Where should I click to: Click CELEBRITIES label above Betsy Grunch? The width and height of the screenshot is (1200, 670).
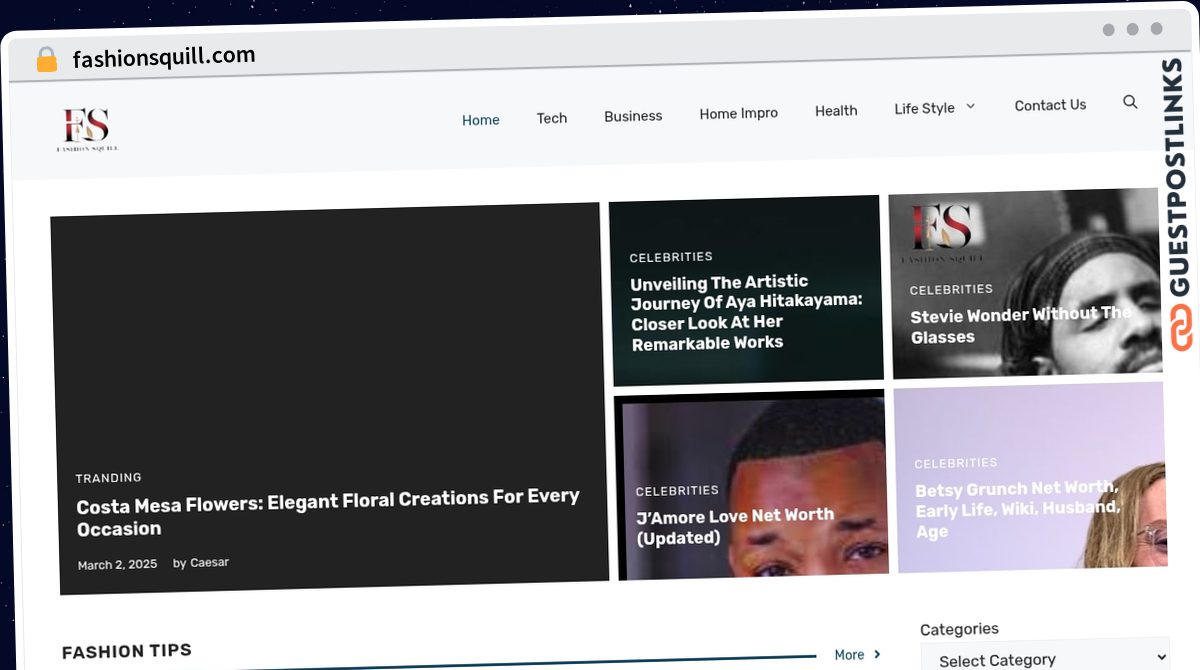956,463
